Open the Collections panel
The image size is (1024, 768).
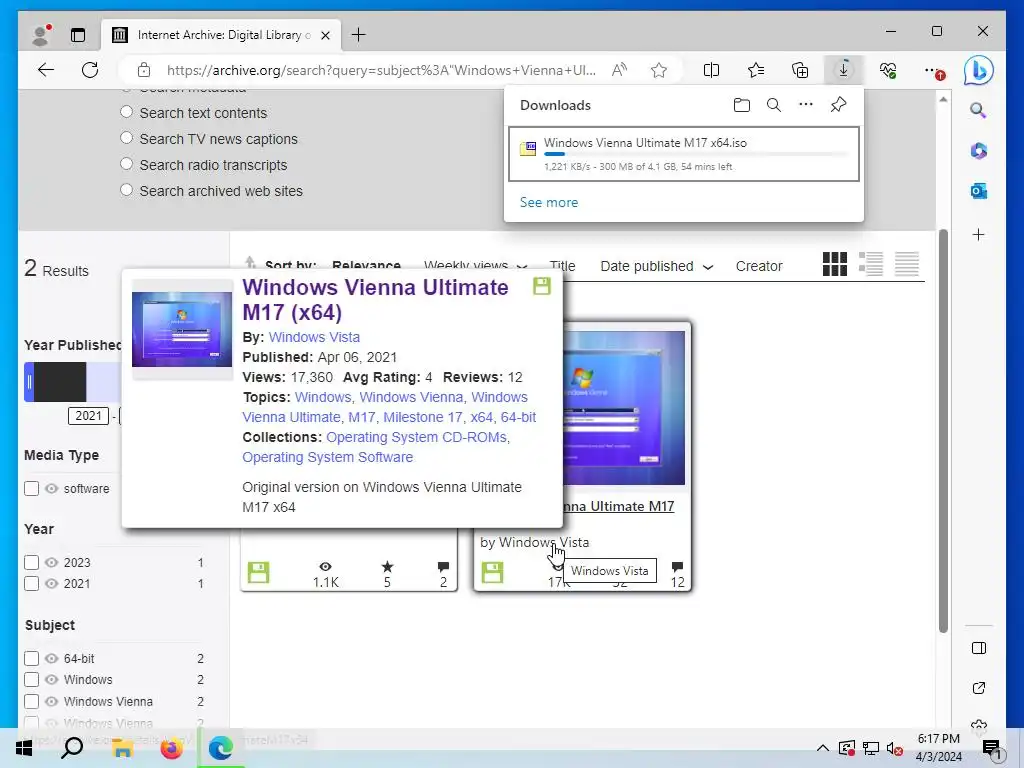pos(800,70)
